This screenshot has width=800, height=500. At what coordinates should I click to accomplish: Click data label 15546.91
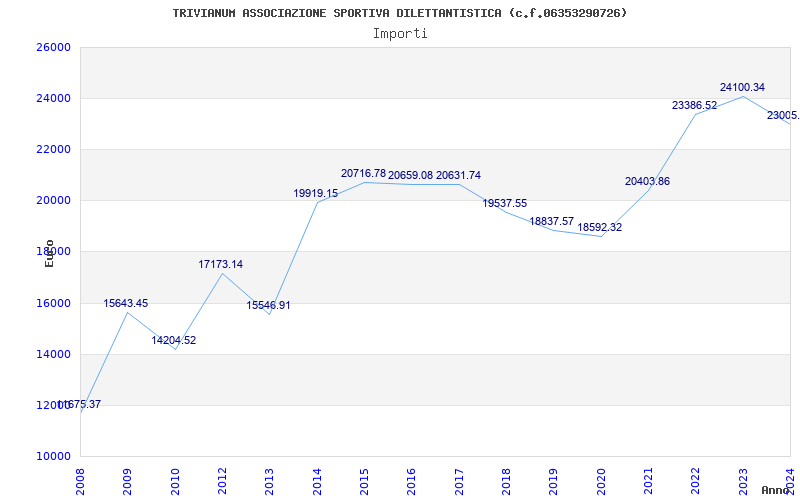[268, 306]
